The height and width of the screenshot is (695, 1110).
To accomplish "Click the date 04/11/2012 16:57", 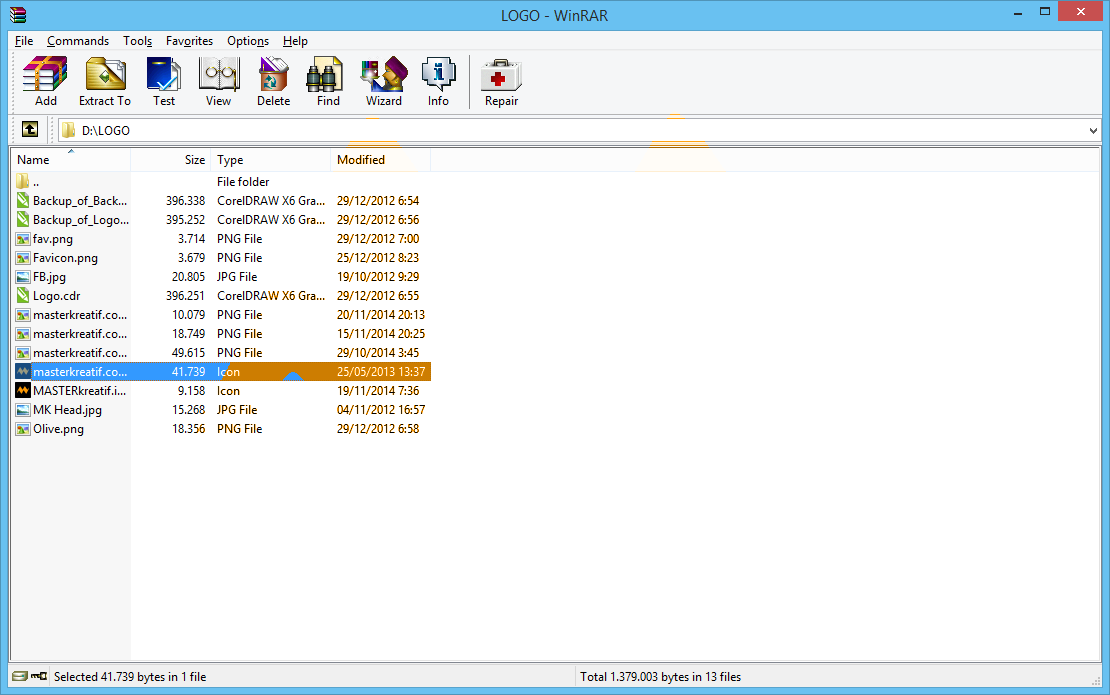I will click(381, 410).
